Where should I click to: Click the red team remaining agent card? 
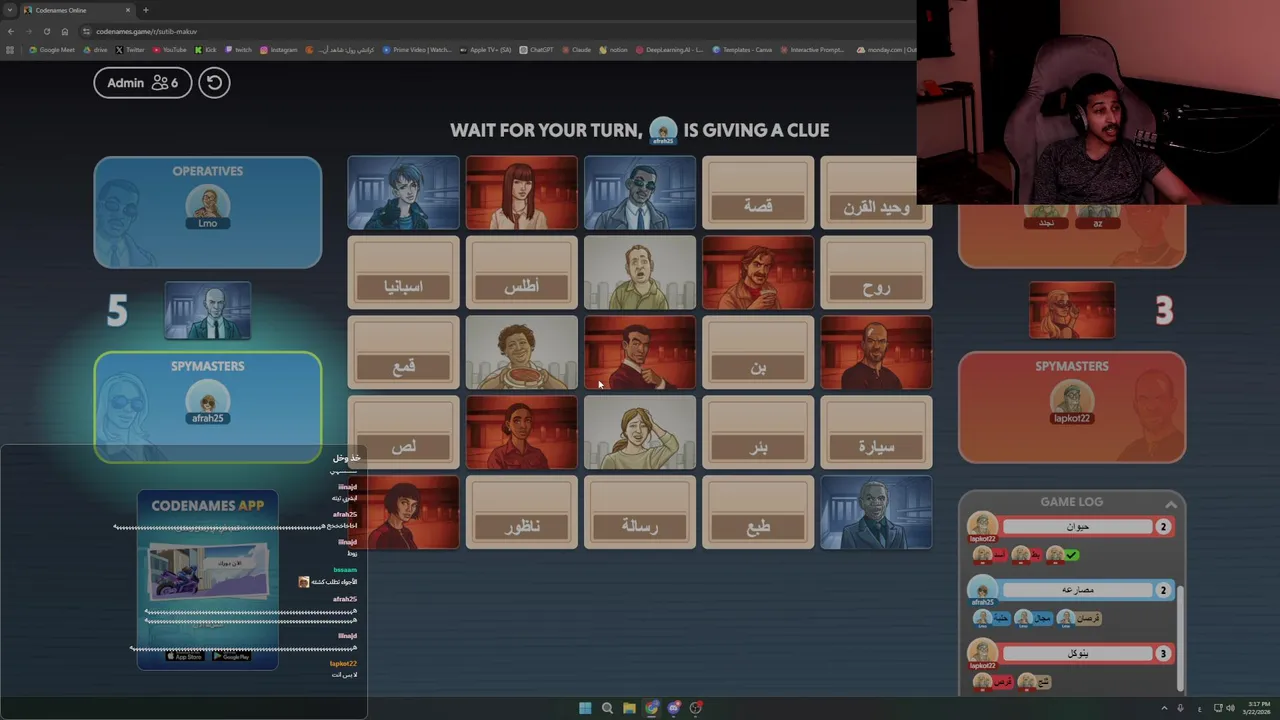1071,311
